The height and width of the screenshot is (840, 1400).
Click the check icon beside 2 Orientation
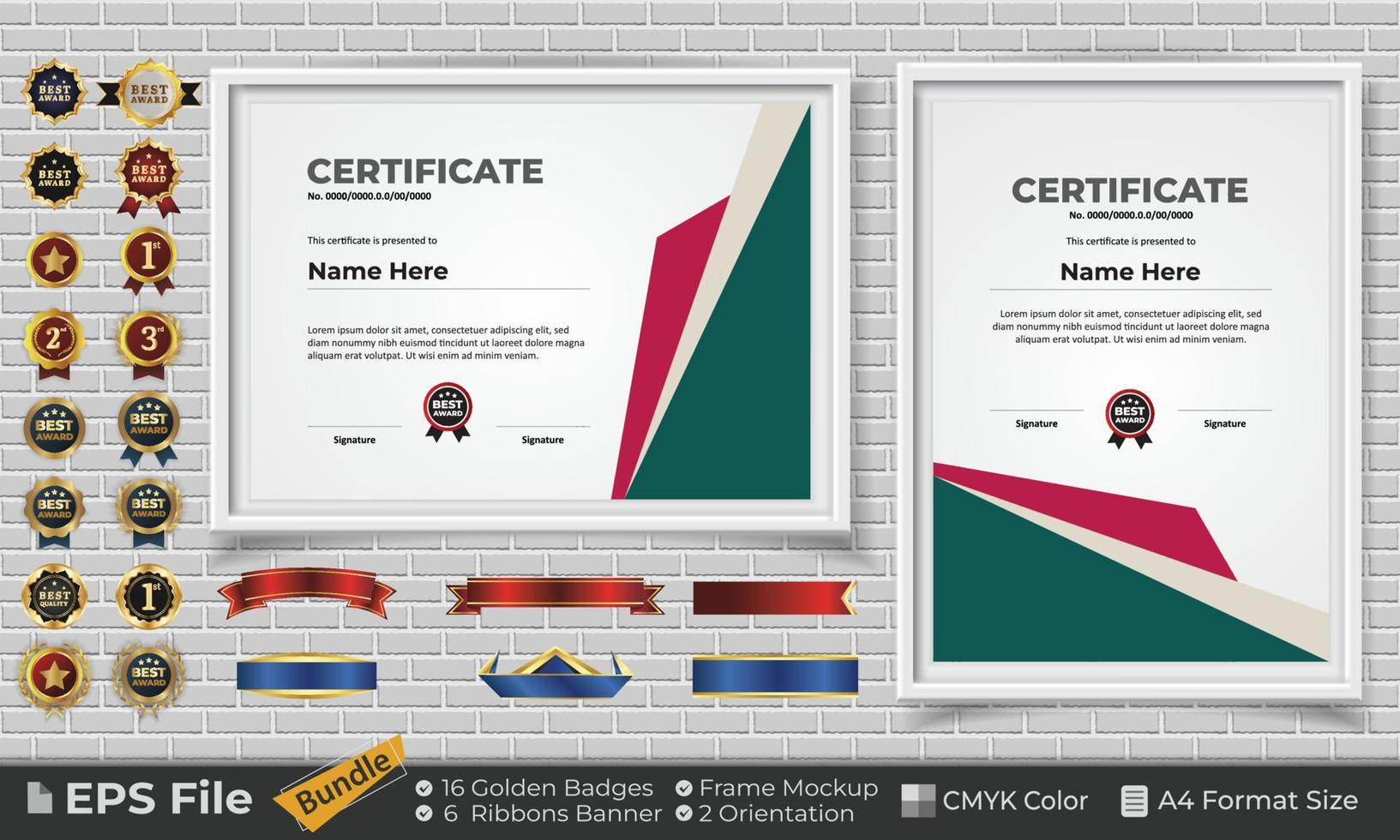[x=683, y=813]
